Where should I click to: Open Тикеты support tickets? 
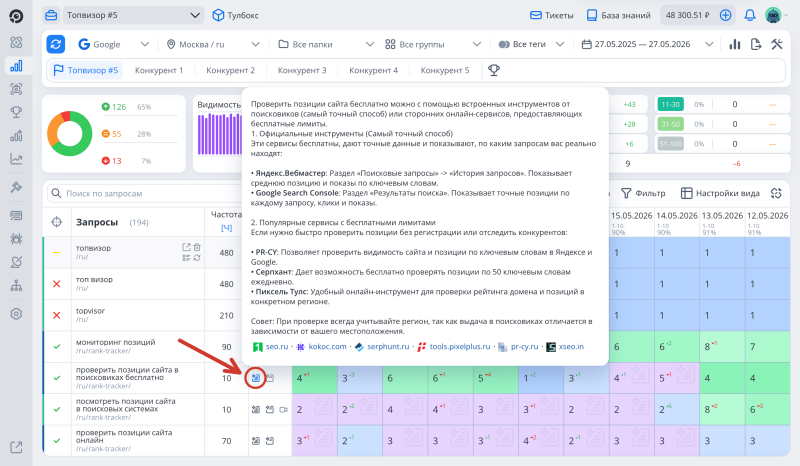click(x=552, y=15)
